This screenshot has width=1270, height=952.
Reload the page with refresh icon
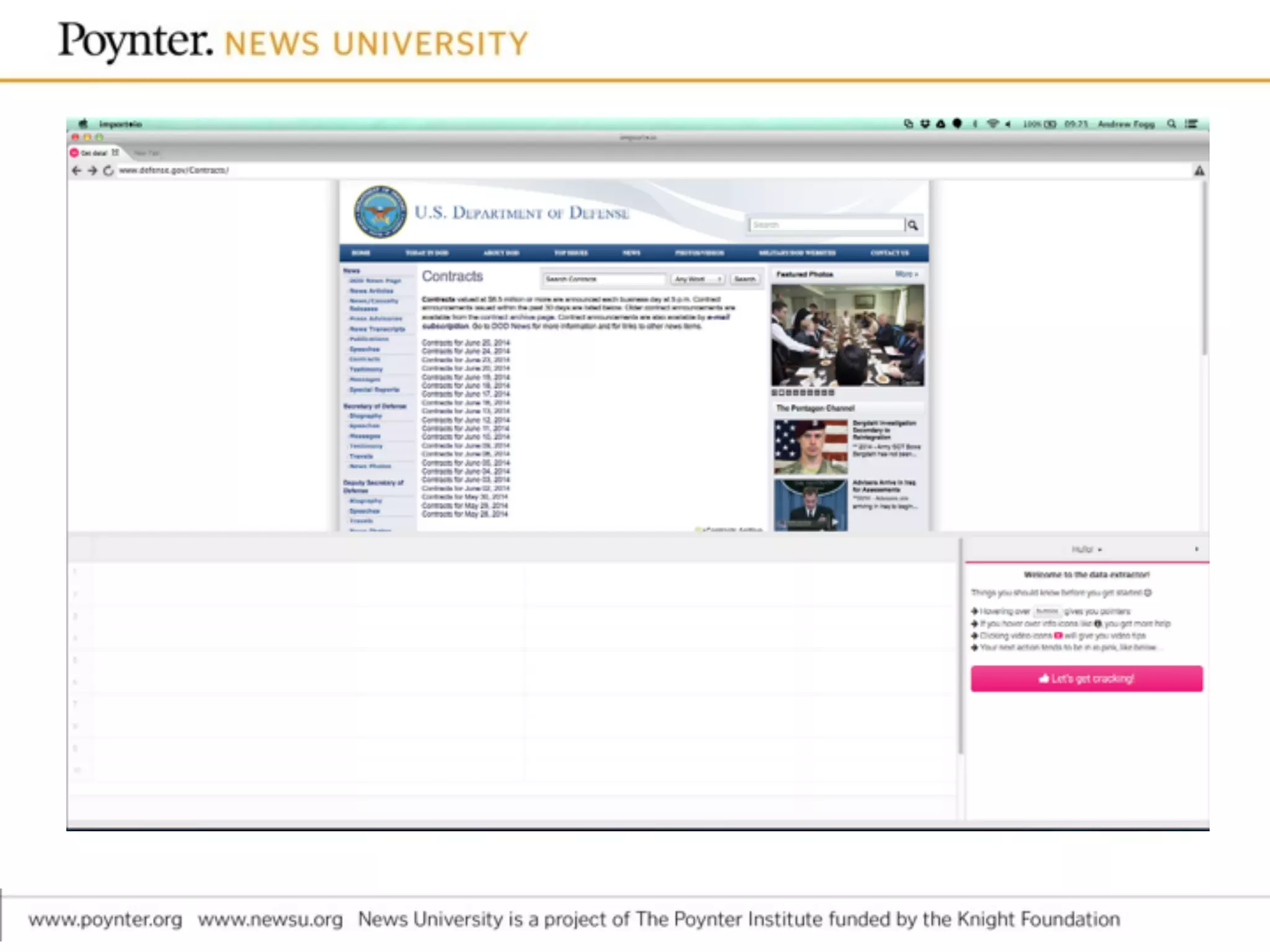(x=109, y=170)
